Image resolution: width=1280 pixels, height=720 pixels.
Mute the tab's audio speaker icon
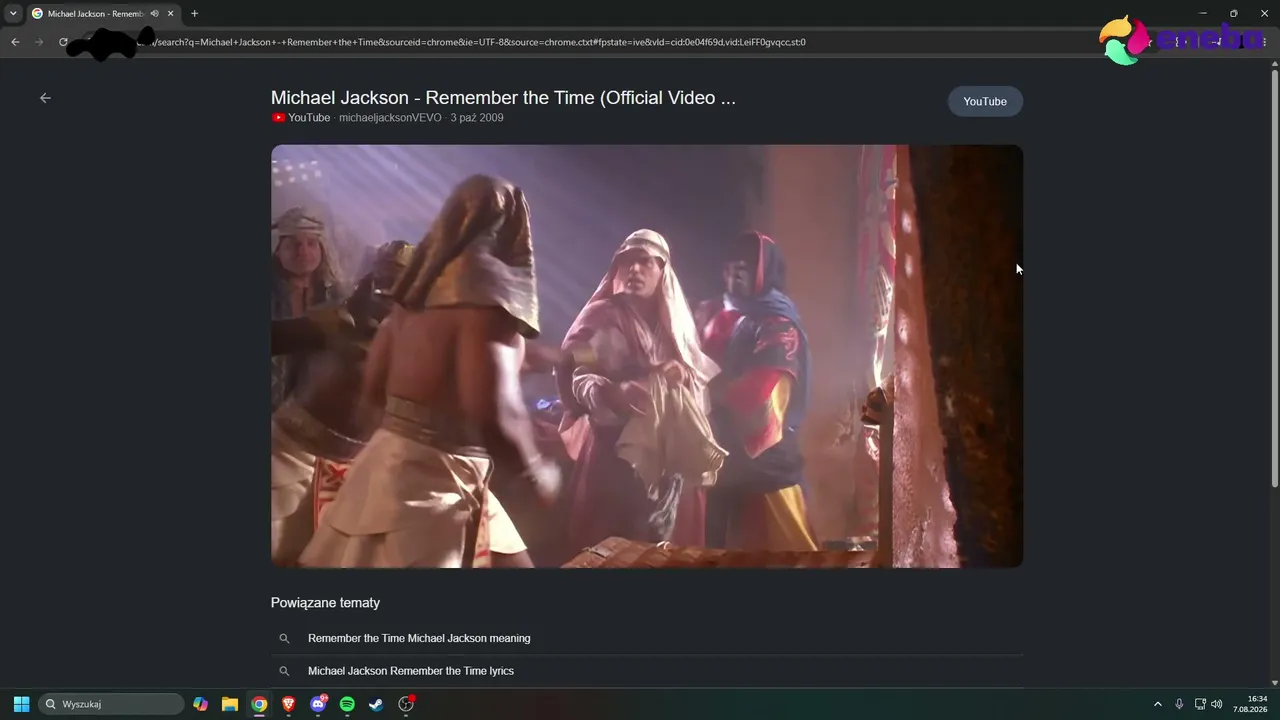154,14
